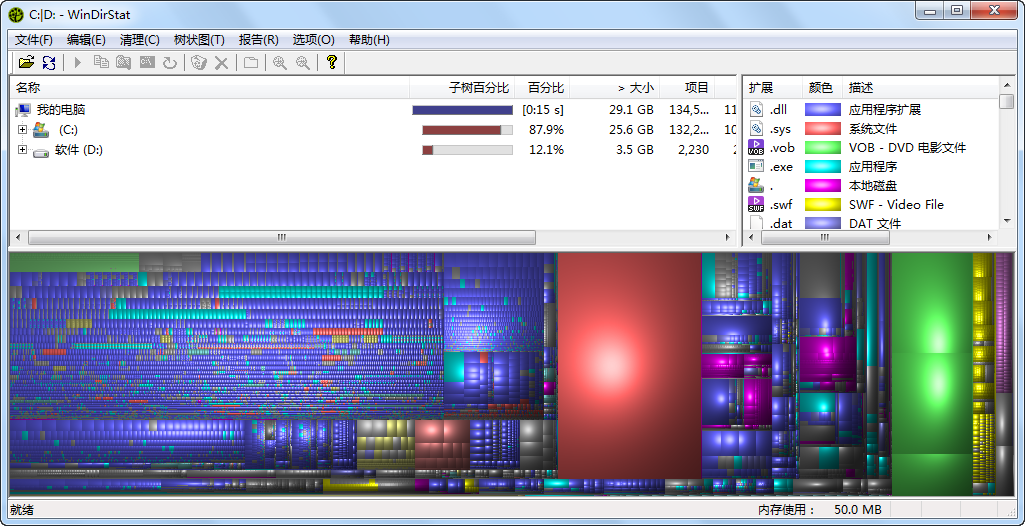Click the Refresh Selected circular arrow icon
The height and width of the screenshot is (526, 1025).
tap(170, 62)
